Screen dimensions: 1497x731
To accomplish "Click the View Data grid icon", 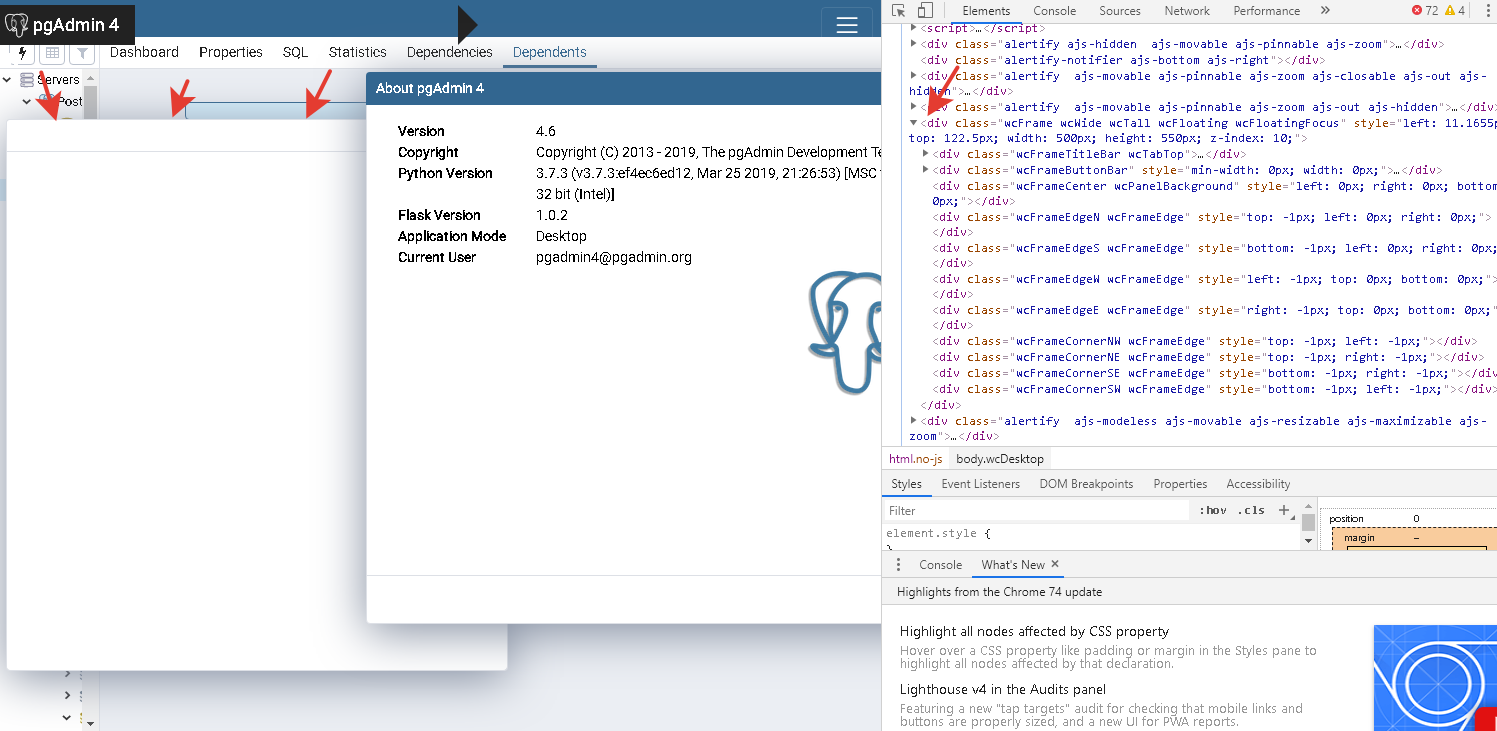I will 52,53.
